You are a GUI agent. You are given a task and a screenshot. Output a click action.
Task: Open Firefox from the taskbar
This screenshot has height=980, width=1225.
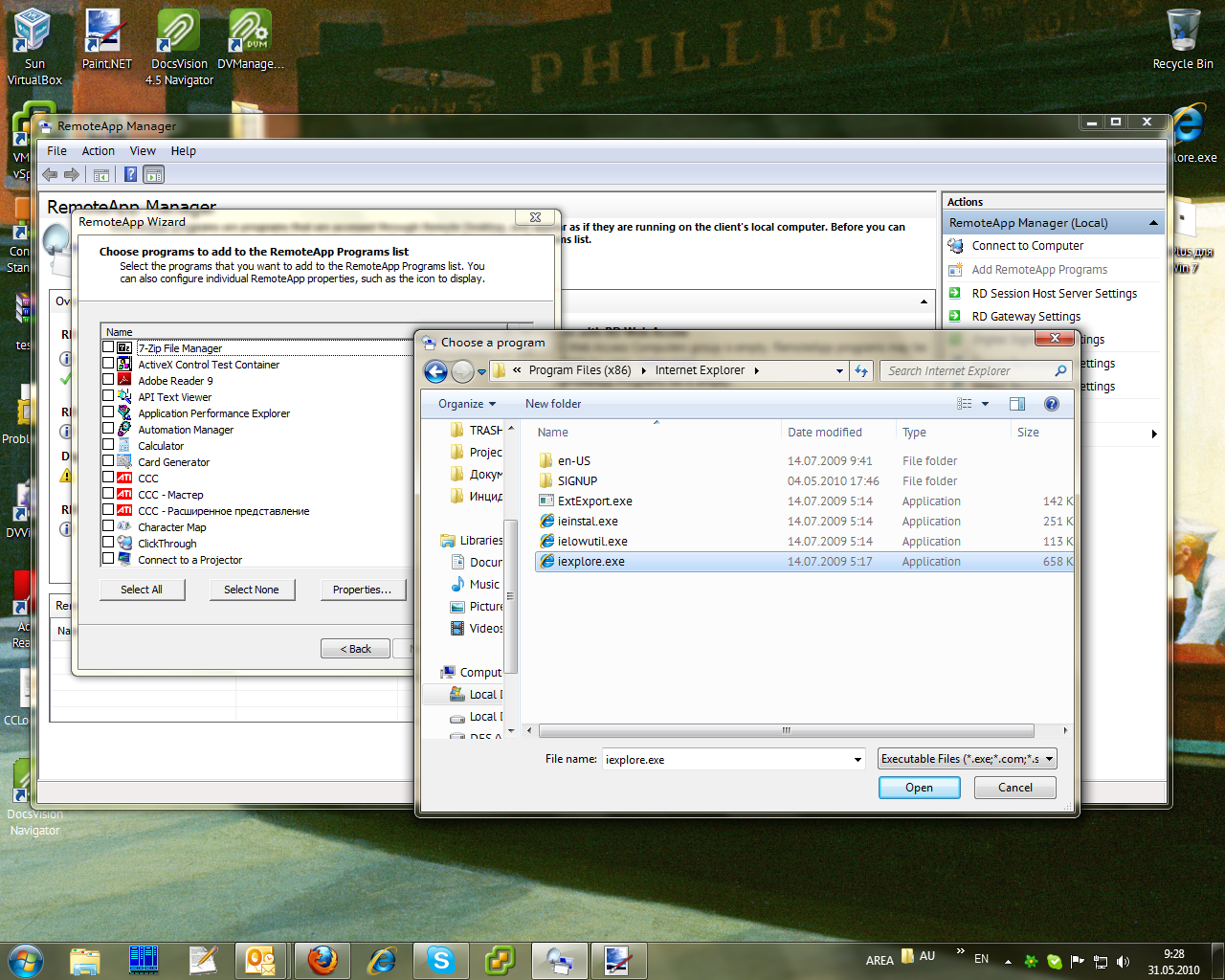(323, 960)
